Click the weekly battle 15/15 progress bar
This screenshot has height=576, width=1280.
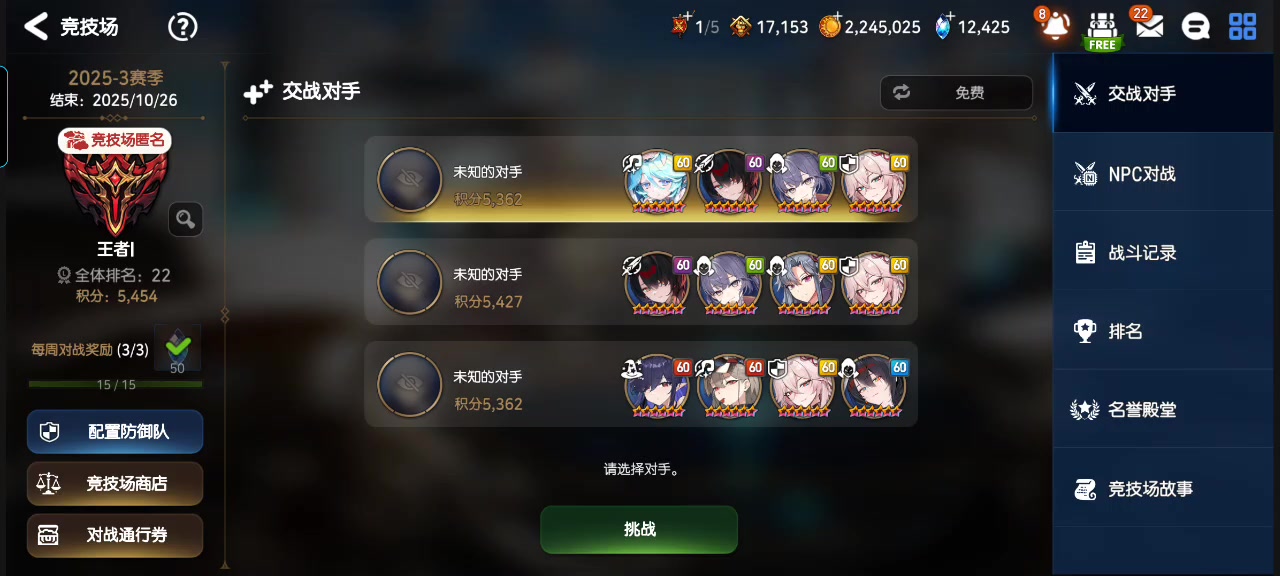point(115,385)
